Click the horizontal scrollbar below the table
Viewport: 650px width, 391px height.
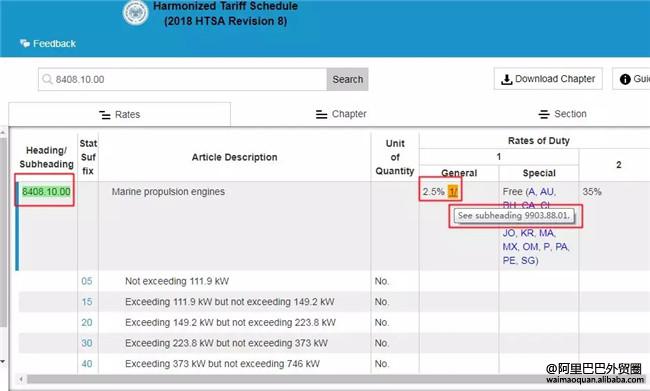tap(332, 379)
